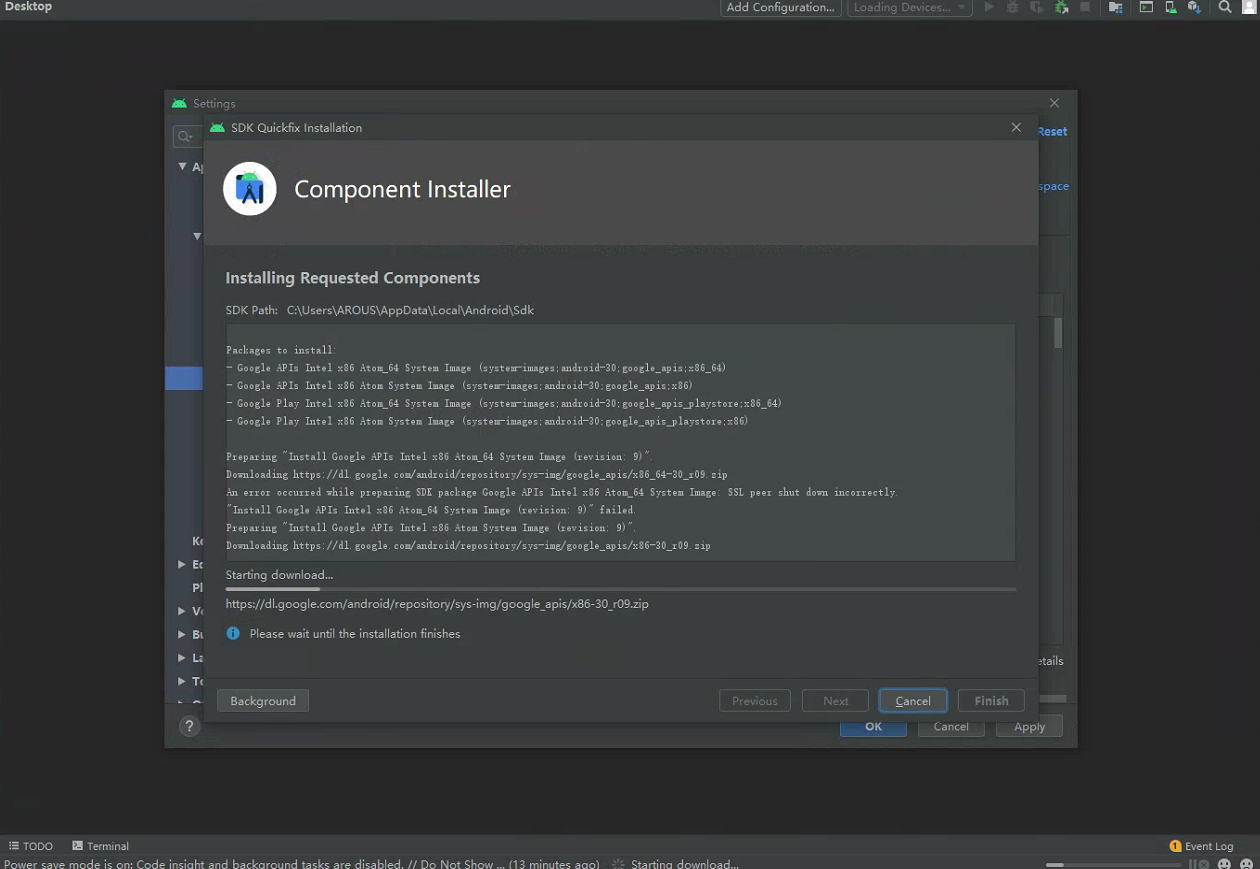This screenshot has width=1260, height=869.
Task: Expand the 'La' Settings tree node
Action: [182, 658]
